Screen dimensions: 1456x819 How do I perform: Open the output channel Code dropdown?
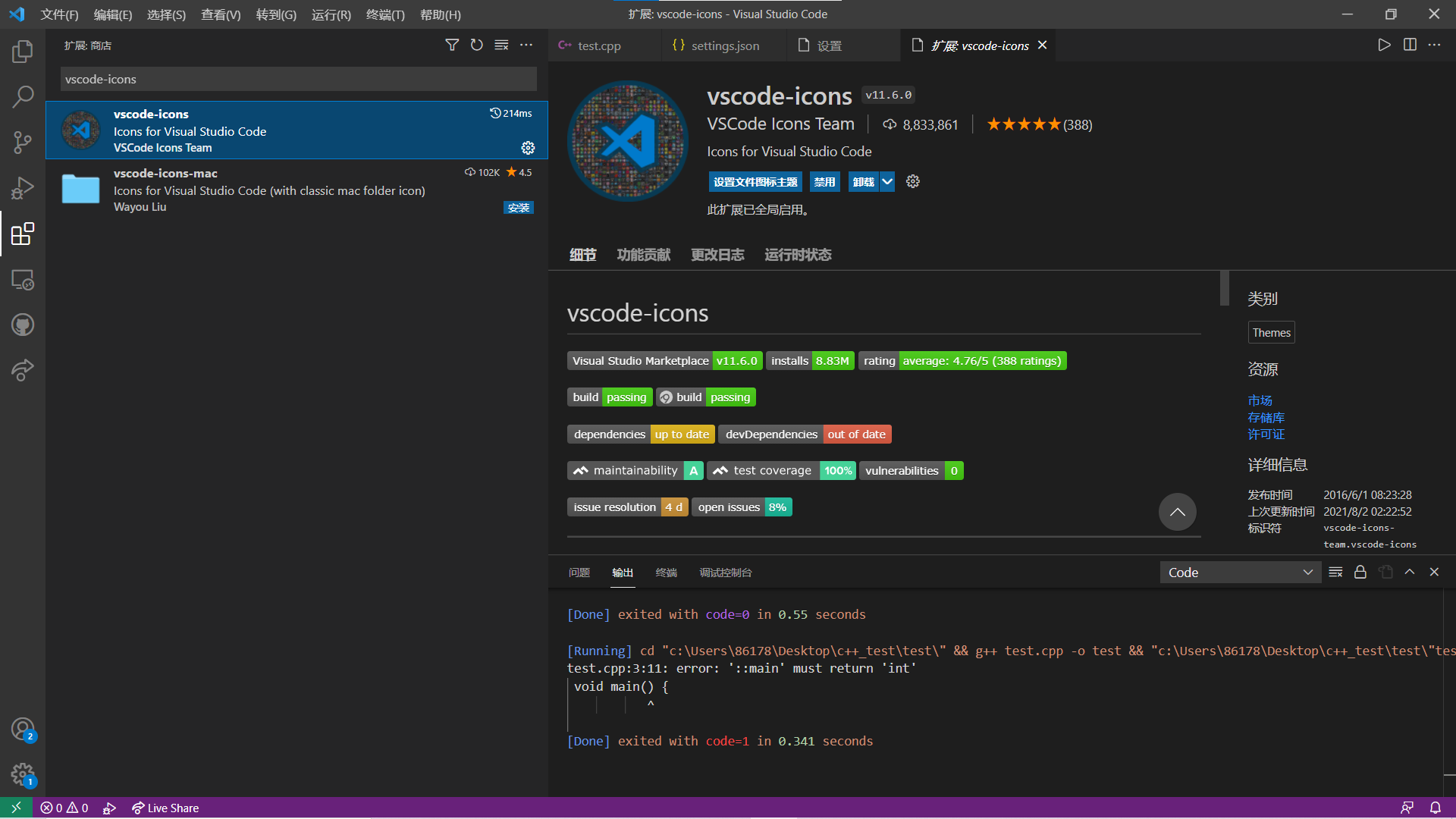tap(1241, 573)
